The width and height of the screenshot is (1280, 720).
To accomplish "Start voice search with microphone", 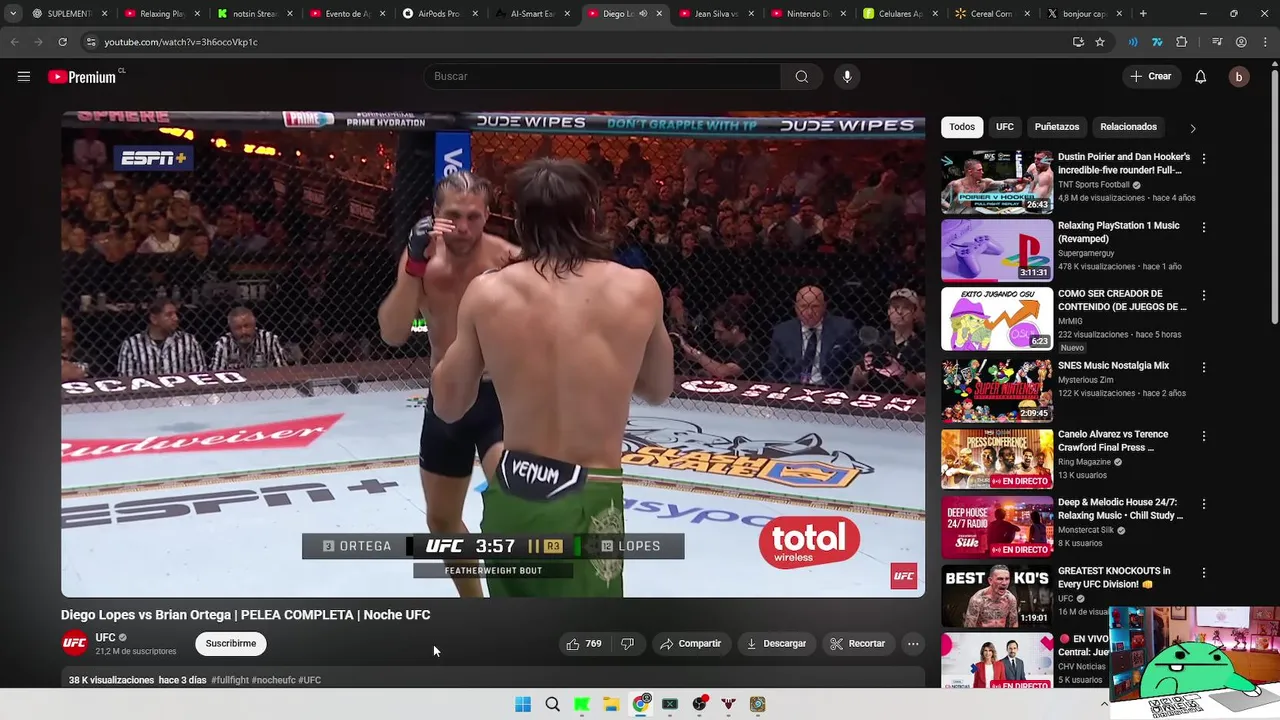I will (x=847, y=77).
